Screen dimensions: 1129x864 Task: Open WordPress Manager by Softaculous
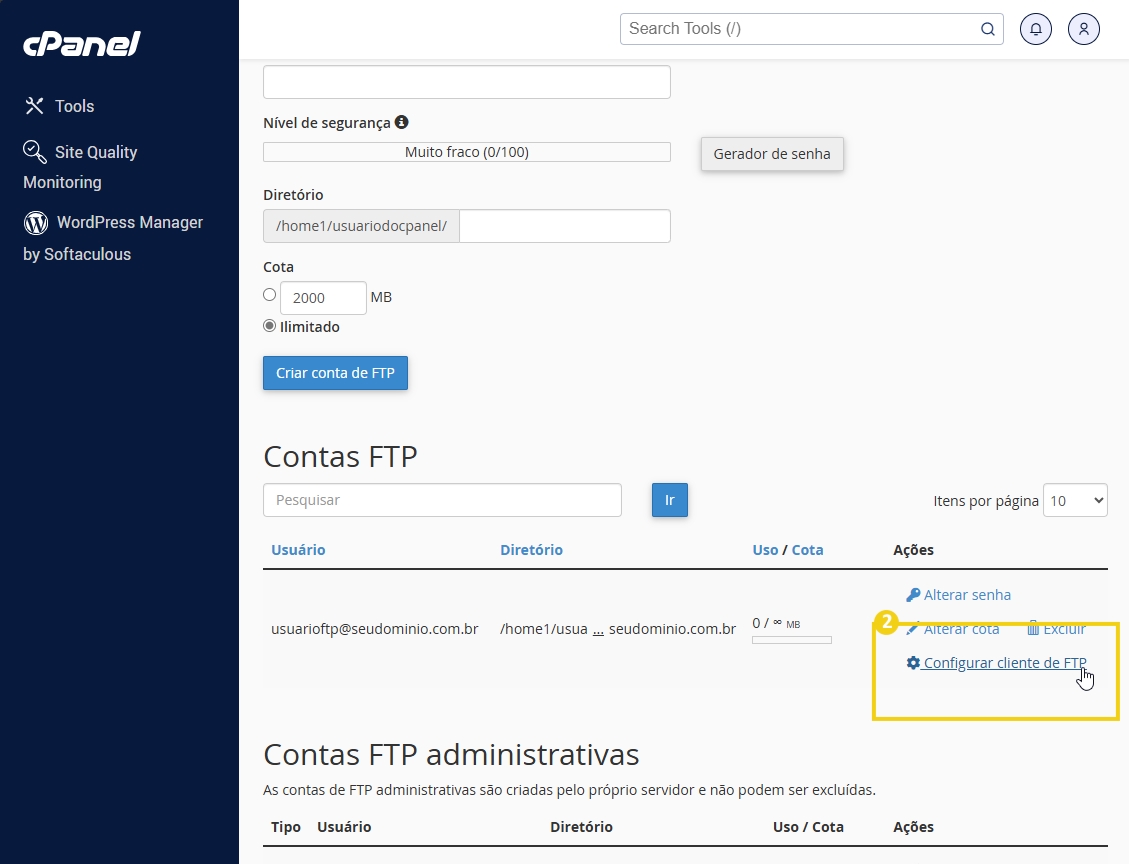113,238
